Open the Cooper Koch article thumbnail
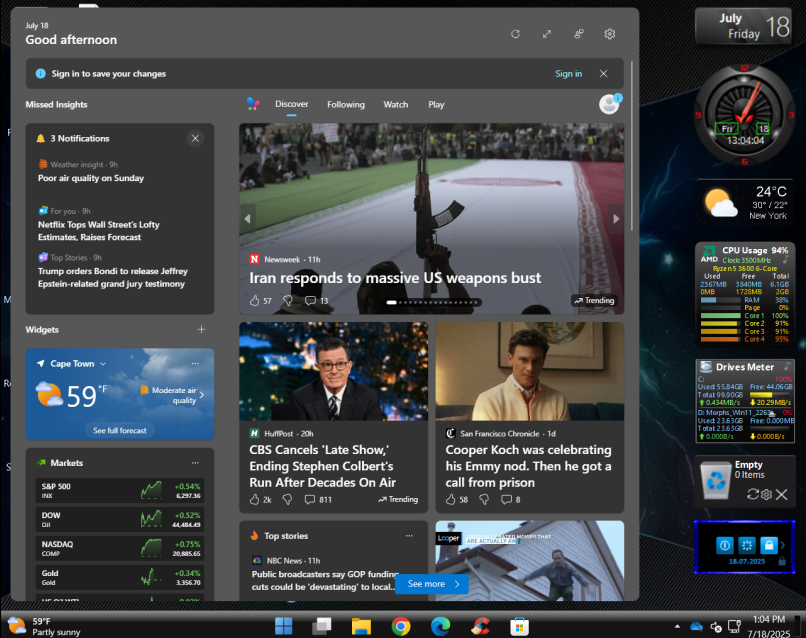 click(x=530, y=371)
